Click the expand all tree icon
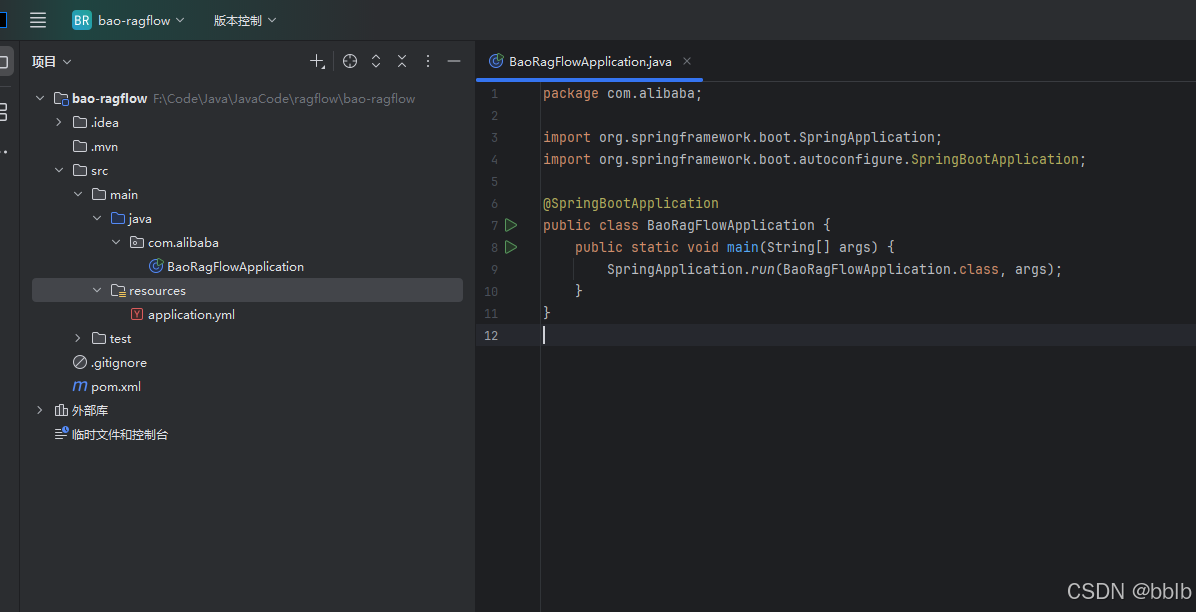The height and width of the screenshot is (612, 1196). tap(376, 62)
